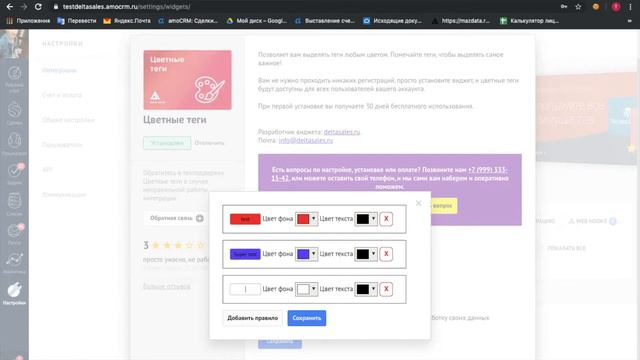This screenshot has height=360, width=640.
Task: Open background color dropdown for blue rule
Action: pyautogui.click(x=313, y=254)
